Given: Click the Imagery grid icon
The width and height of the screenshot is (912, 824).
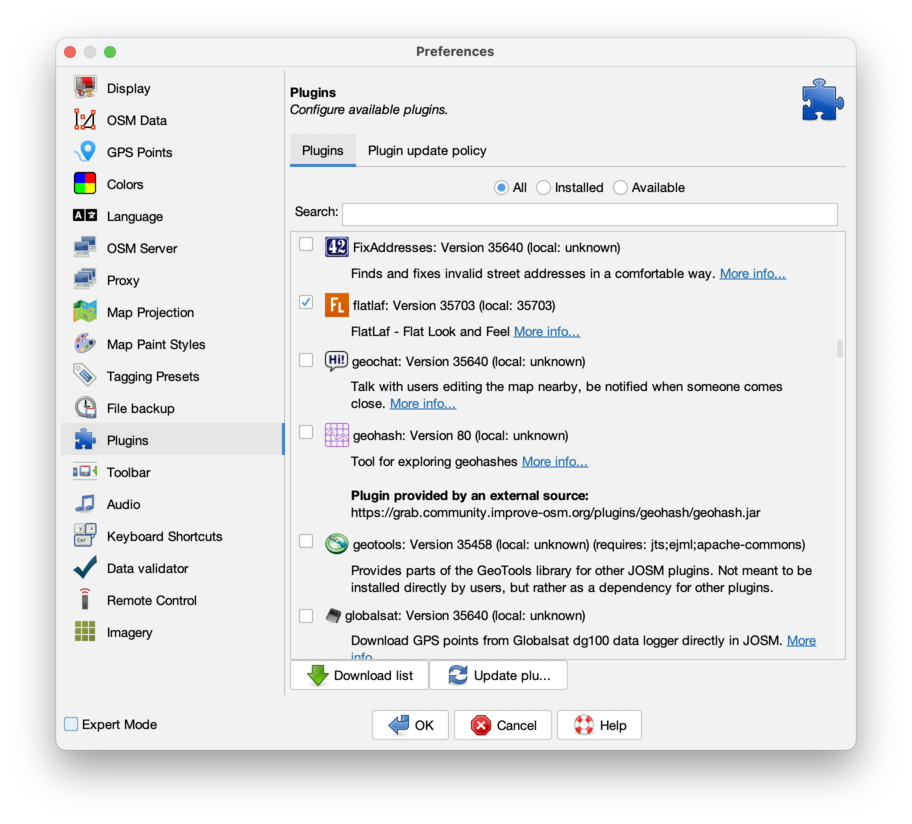Looking at the screenshot, I should point(85,632).
